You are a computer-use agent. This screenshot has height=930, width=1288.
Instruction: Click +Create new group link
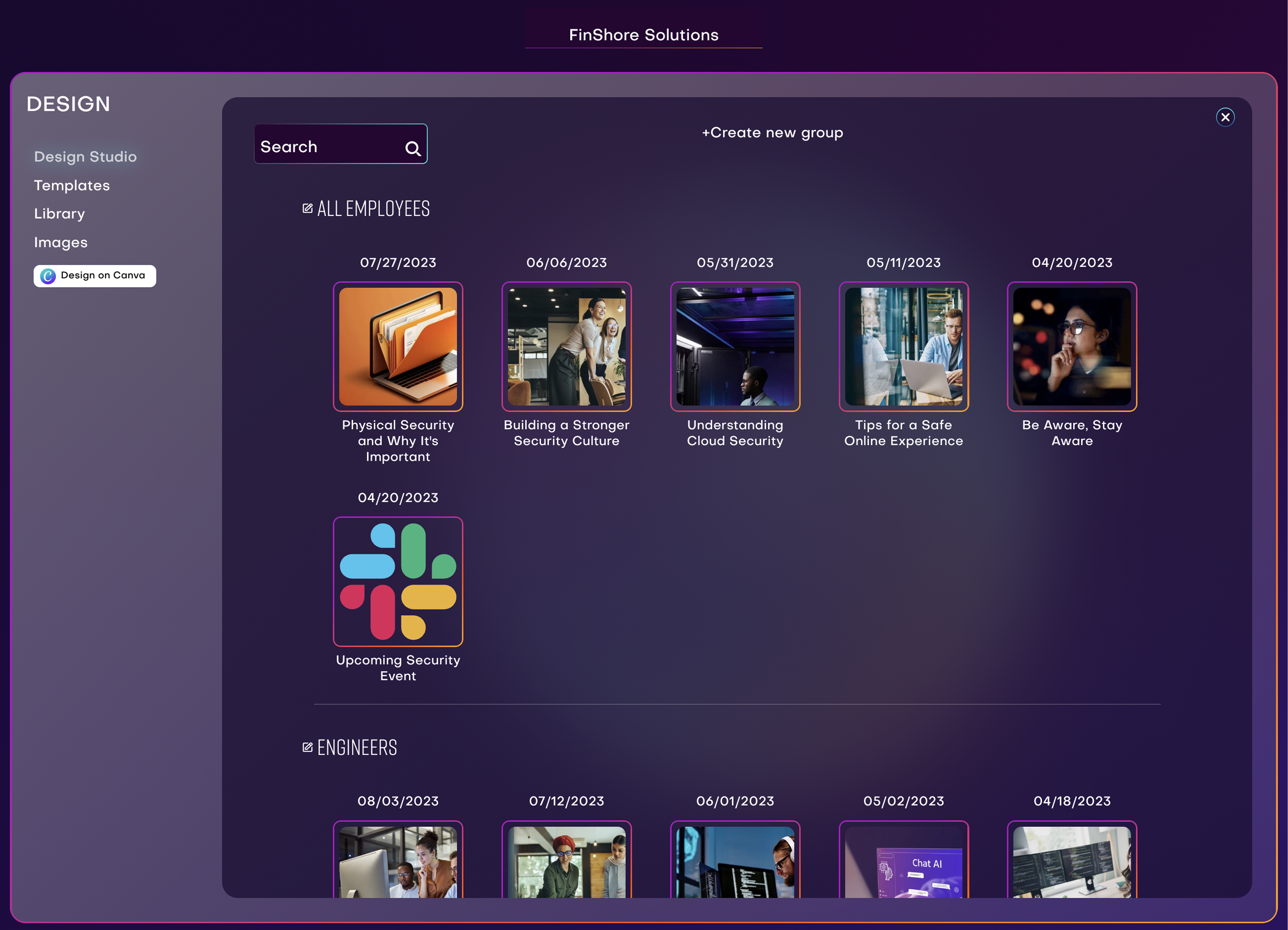tap(772, 132)
